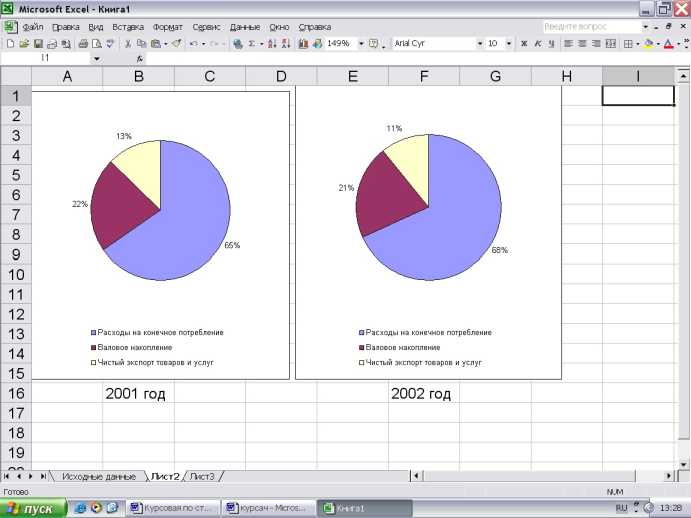This screenshot has width=691, height=518.
Task: Click the Пуск start button
Action: [33, 508]
